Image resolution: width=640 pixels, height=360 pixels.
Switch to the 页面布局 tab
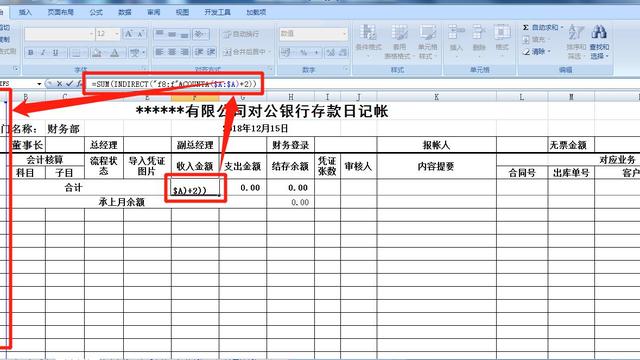[x=60, y=12]
